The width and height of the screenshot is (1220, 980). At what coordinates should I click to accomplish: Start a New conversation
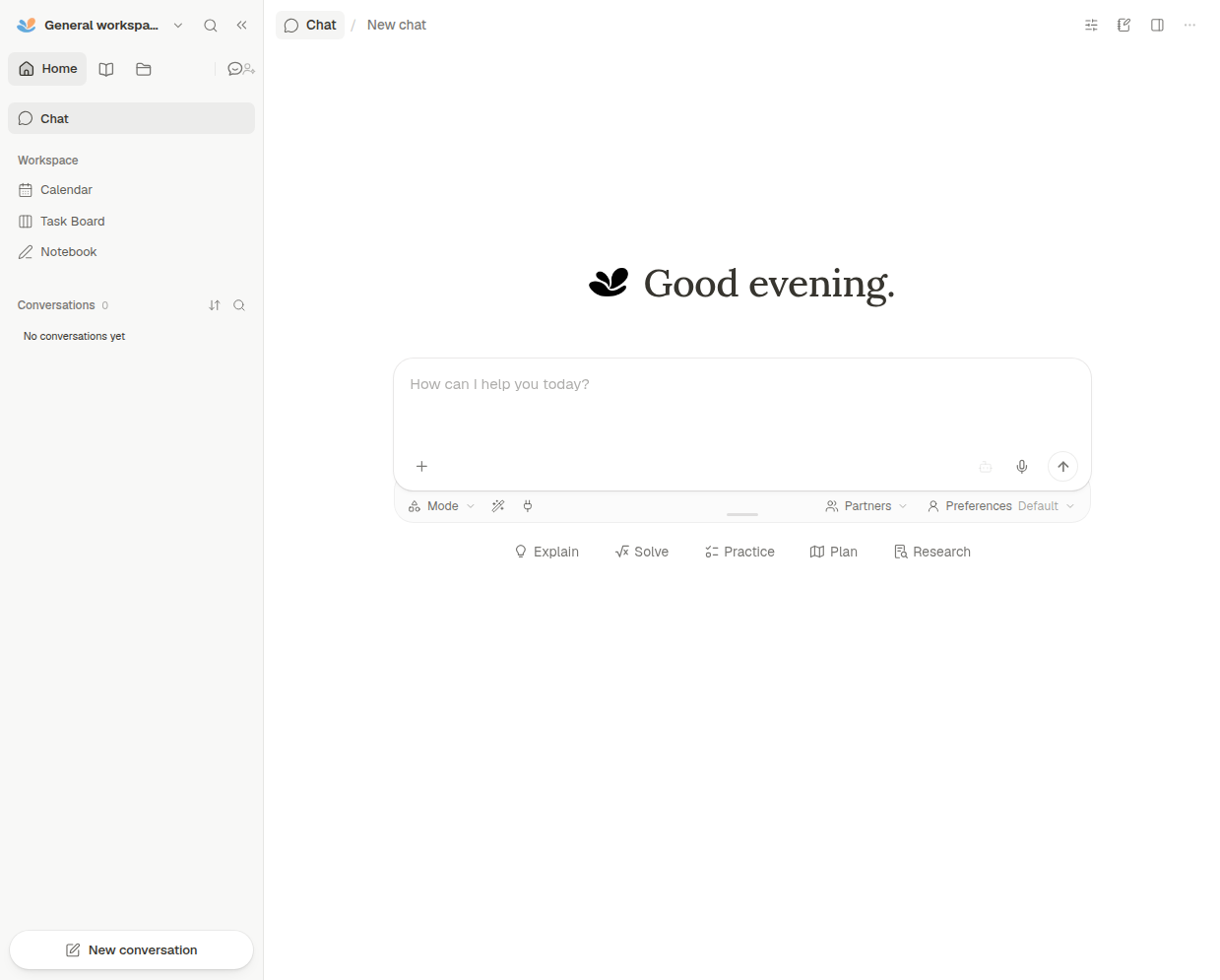131,950
